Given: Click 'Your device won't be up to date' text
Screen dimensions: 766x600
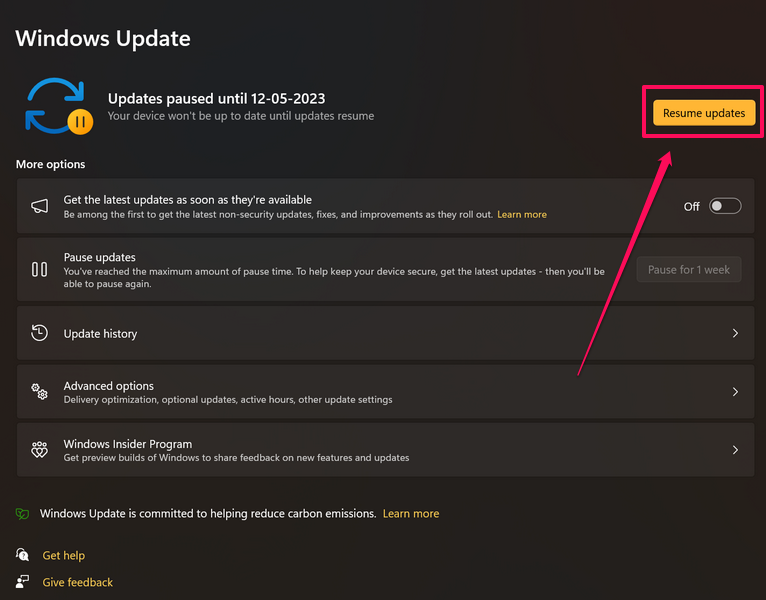Looking at the screenshot, I should [x=241, y=116].
